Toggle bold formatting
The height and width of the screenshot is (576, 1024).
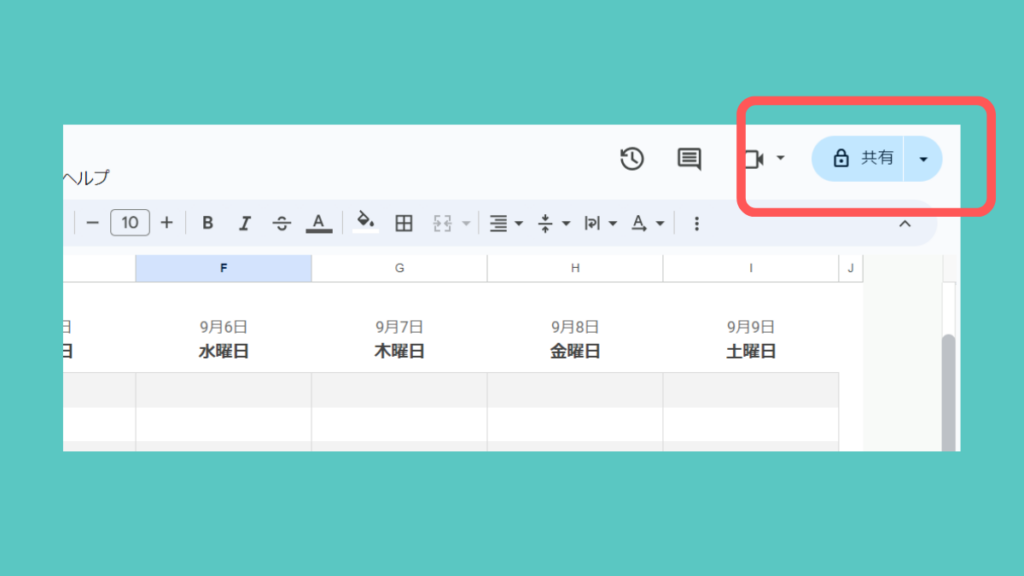[x=208, y=223]
